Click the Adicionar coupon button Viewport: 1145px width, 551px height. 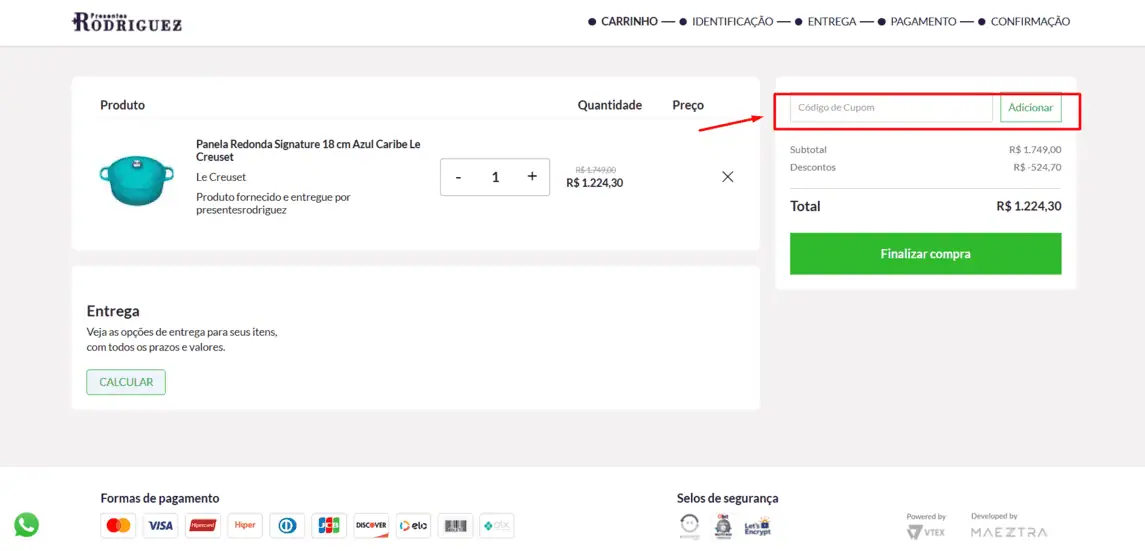pyautogui.click(x=1030, y=107)
